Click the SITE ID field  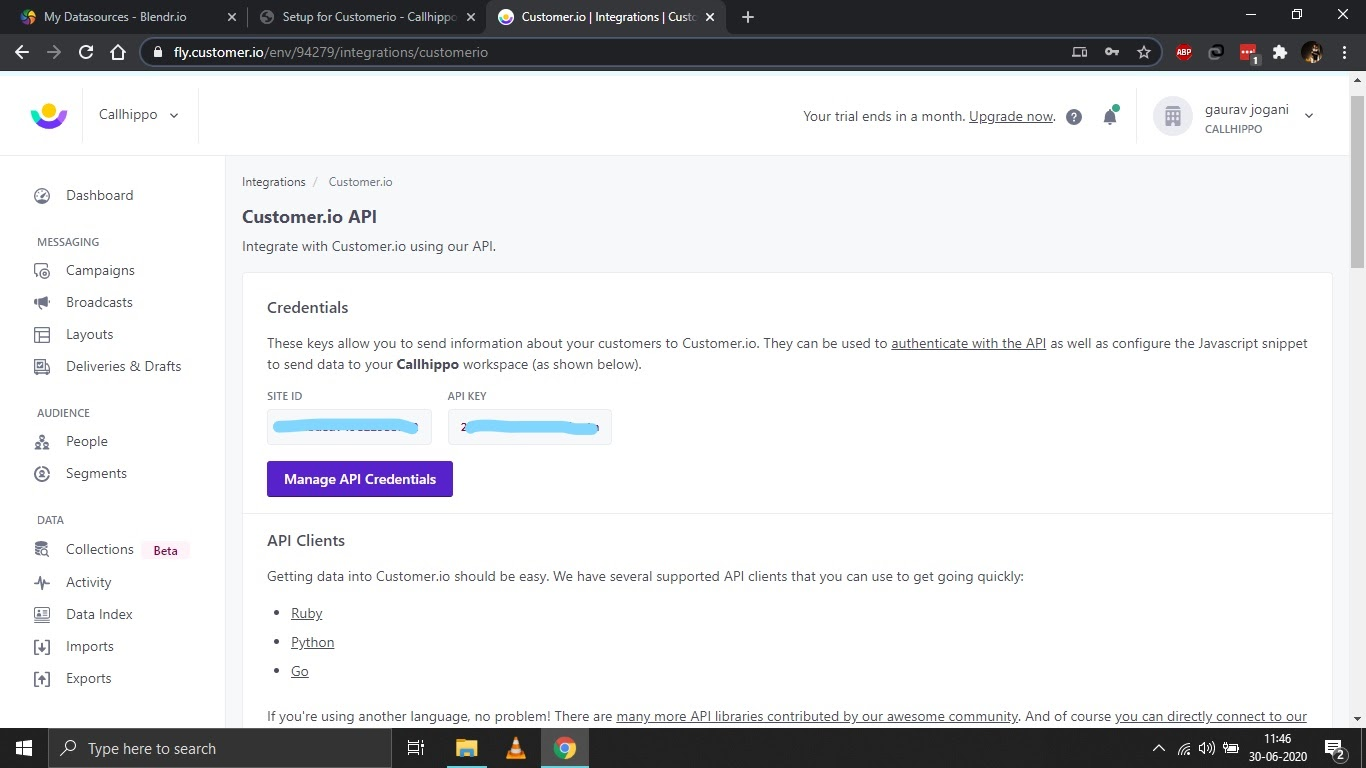click(349, 427)
